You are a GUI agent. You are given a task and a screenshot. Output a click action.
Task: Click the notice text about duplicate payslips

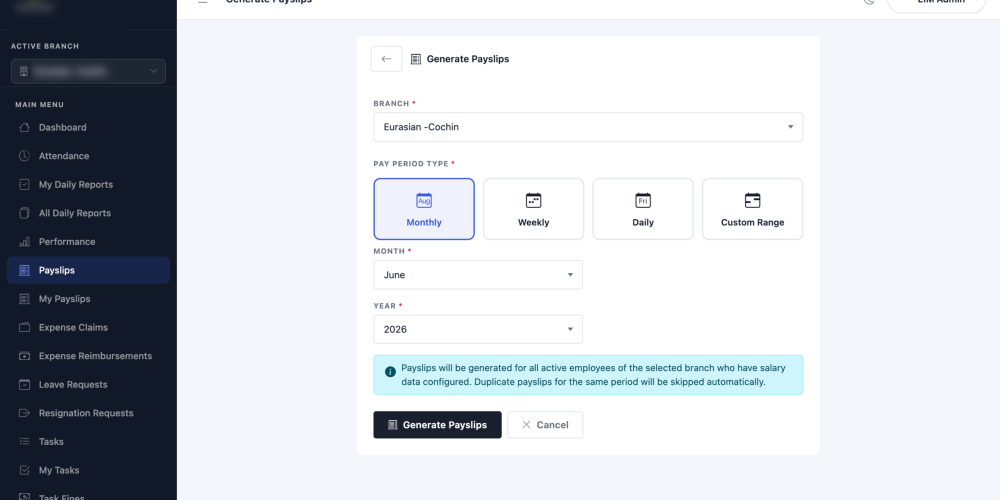593,375
